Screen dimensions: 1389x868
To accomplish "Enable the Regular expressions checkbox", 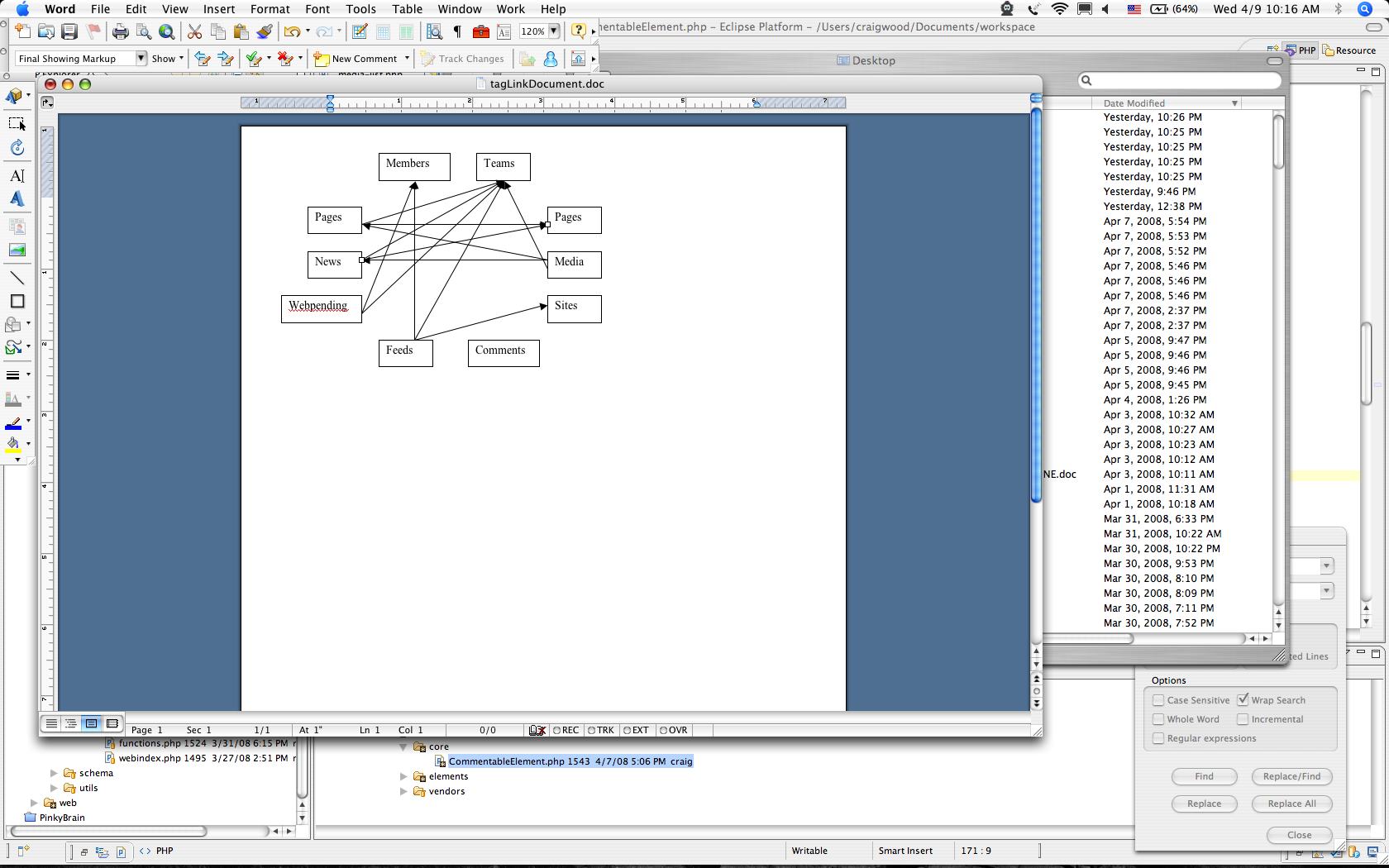I will click(1158, 738).
